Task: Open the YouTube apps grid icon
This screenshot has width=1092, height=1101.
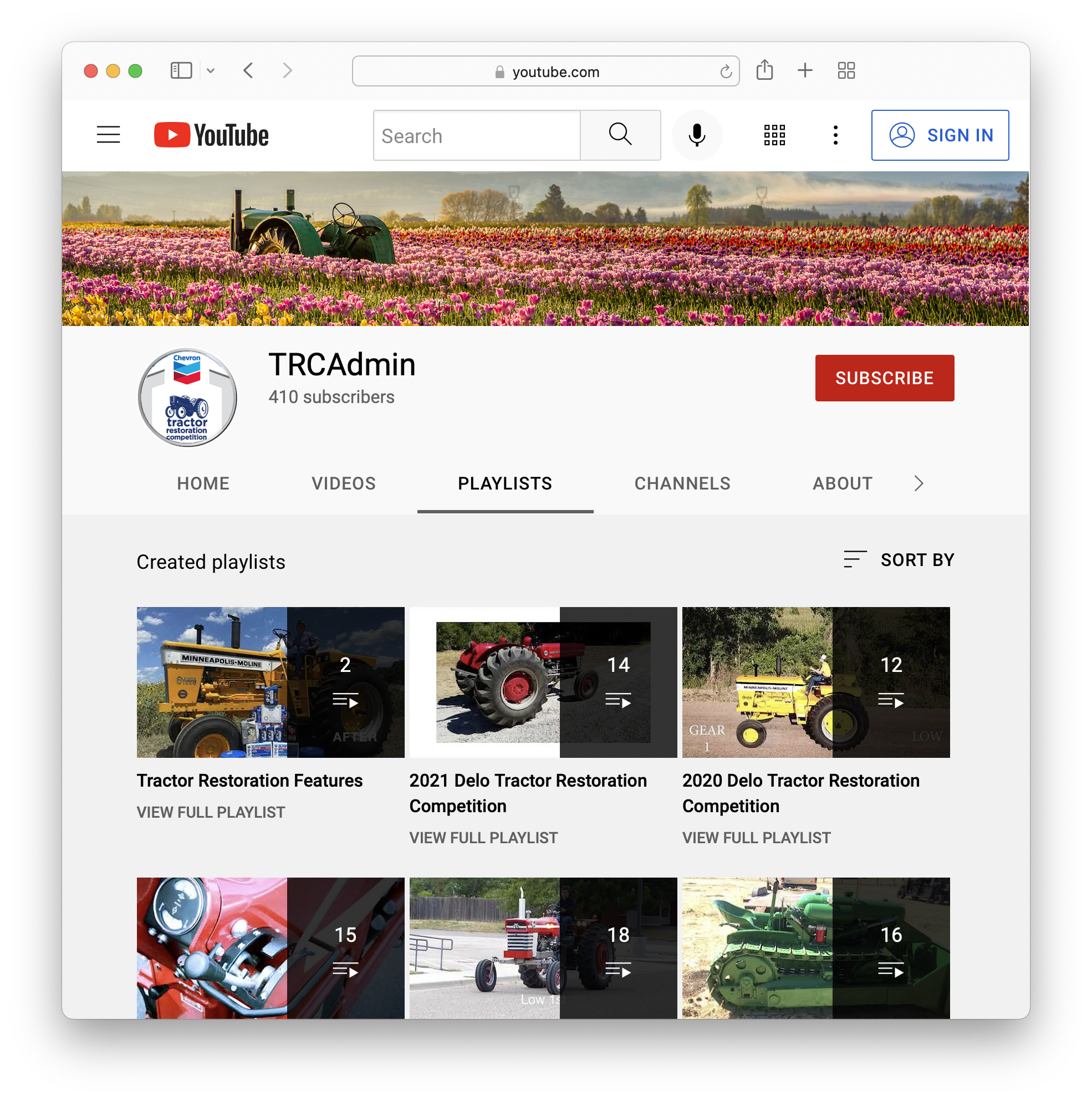Action: (x=773, y=135)
